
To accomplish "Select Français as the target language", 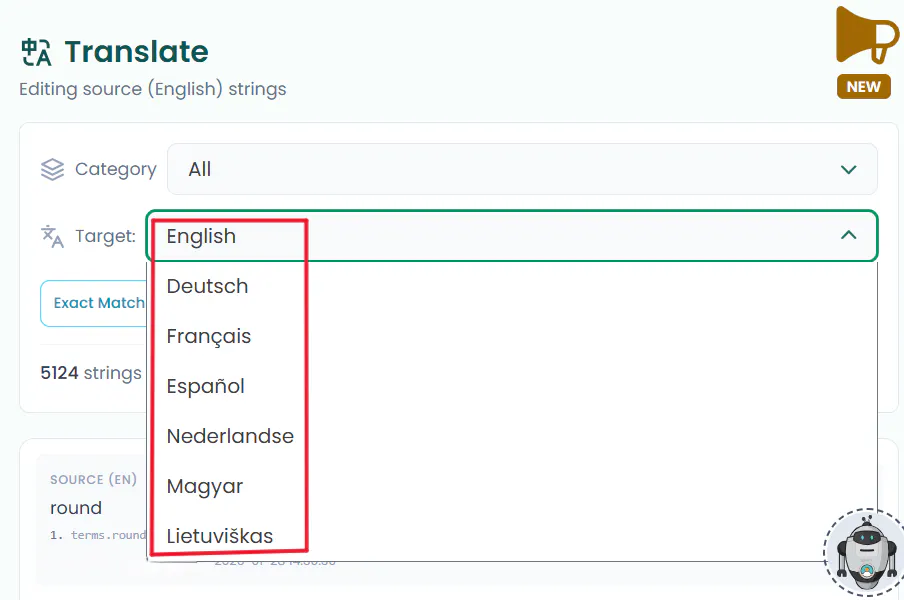I will (x=209, y=336).
